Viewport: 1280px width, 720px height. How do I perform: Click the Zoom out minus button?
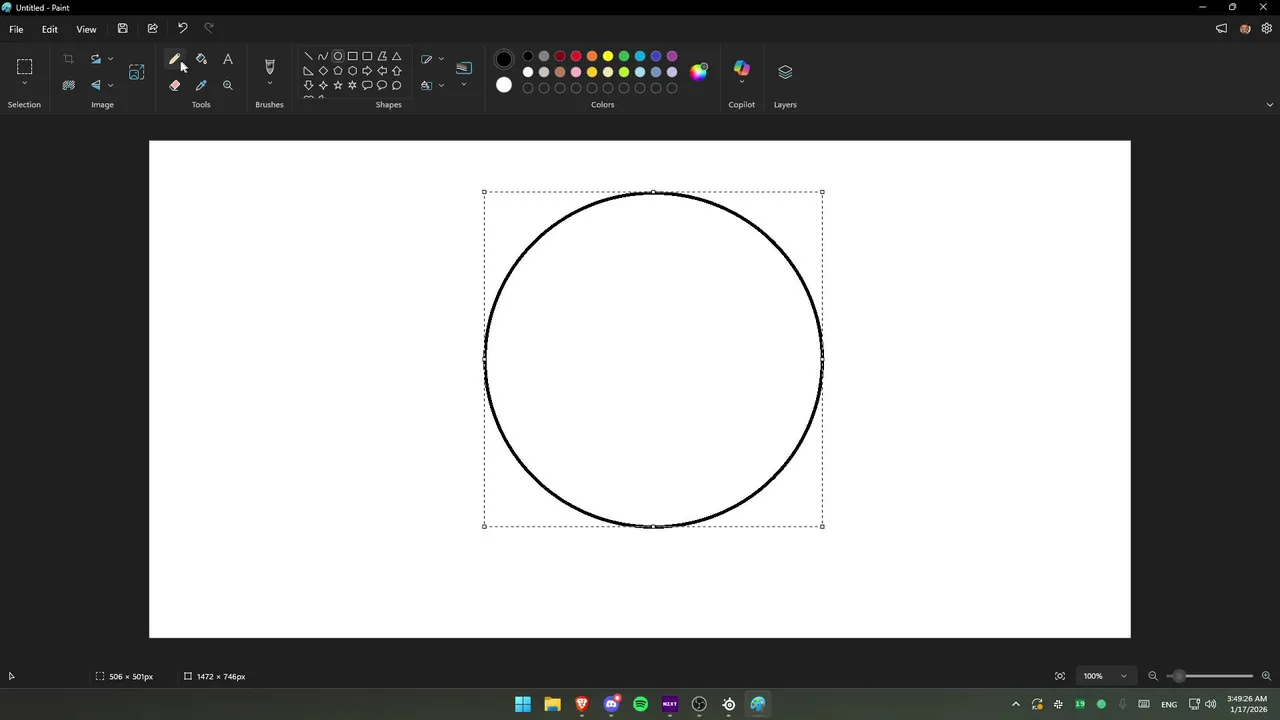pyautogui.click(x=1153, y=676)
